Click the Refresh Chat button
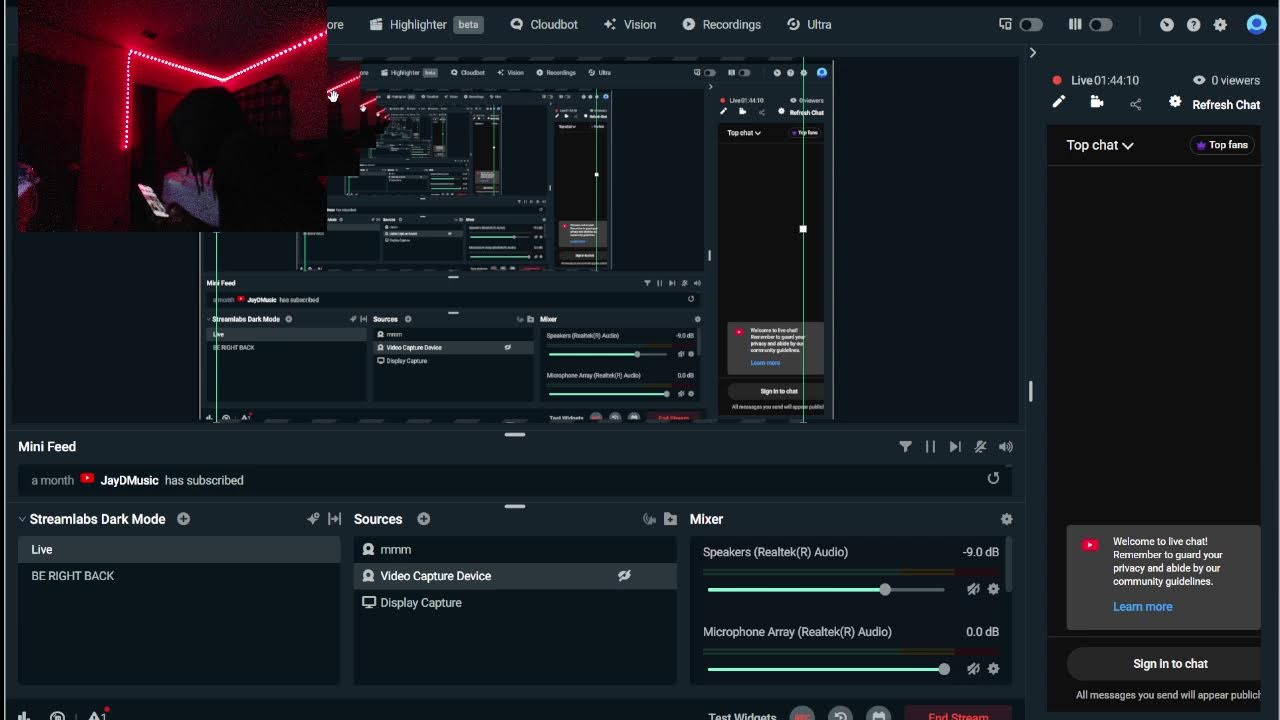The height and width of the screenshot is (720, 1280). [1226, 105]
